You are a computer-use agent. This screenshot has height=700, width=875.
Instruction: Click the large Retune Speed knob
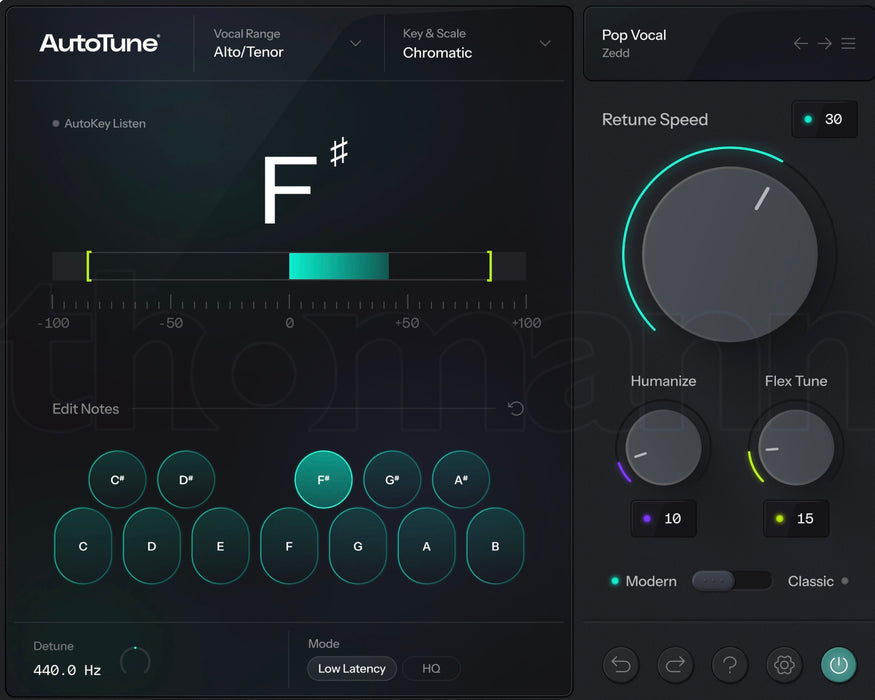click(730, 254)
